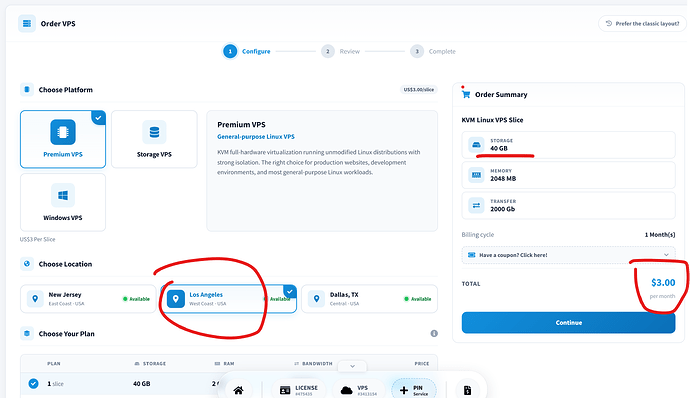This screenshot has width=690, height=398.
Task: Click the 40 GB cell in plan row
Action: (142, 384)
